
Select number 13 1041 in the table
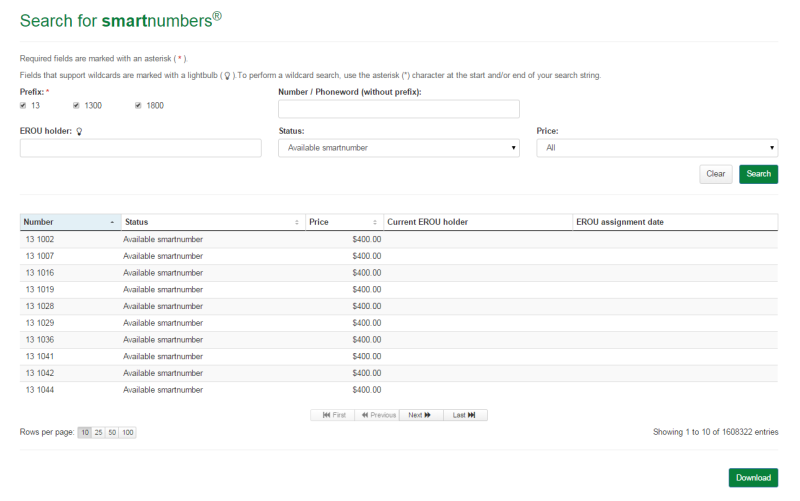[x=40, y=357]
